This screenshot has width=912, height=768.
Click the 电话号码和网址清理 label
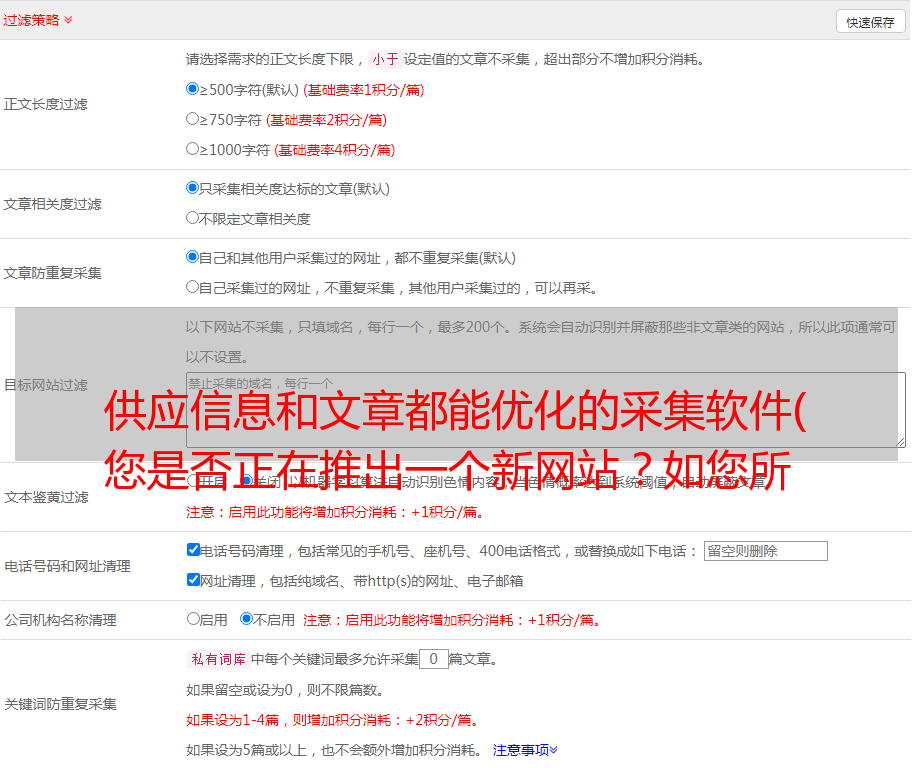[67, 566]
